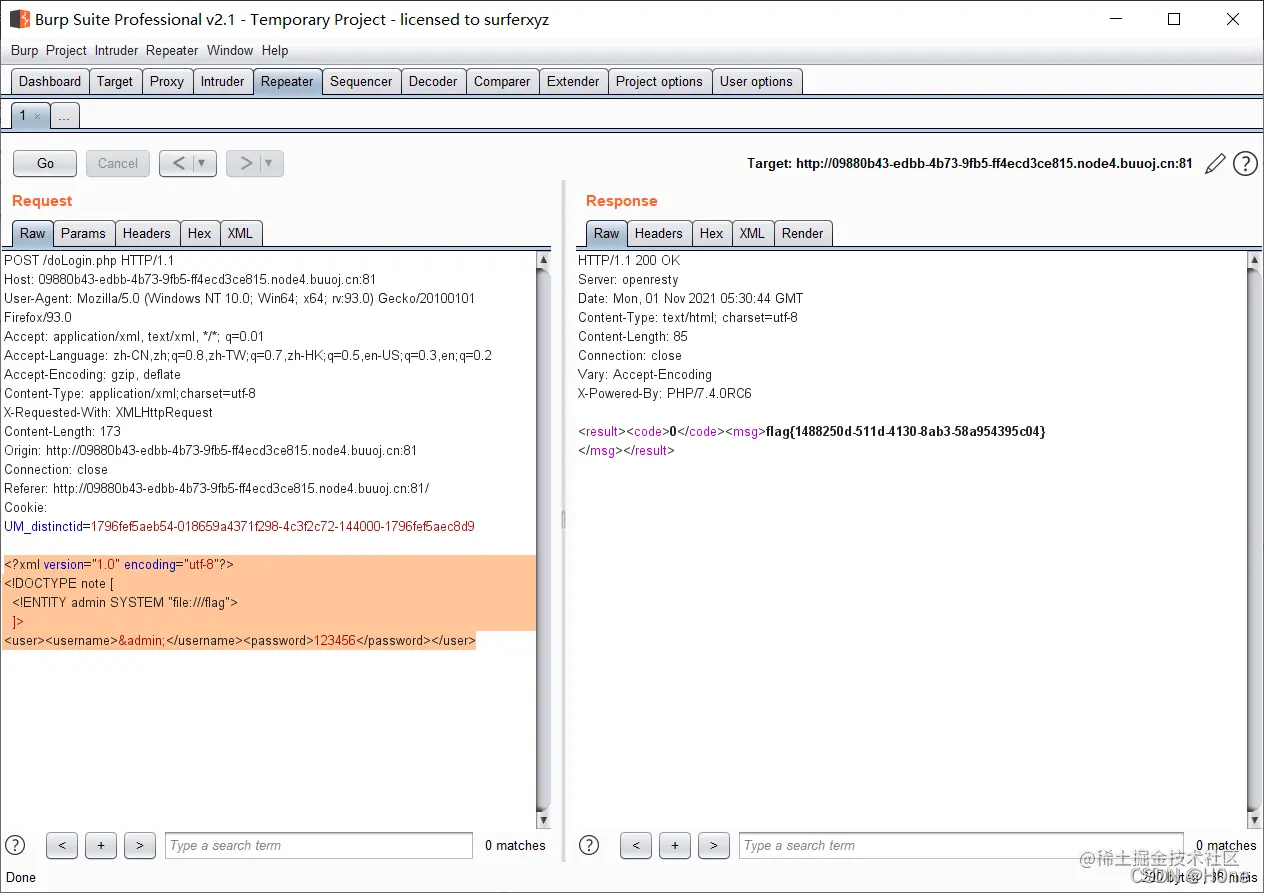Click the plus button in request search bar
The width and height of the screenshot is (1264, 893).
click(x=101, y=845)
